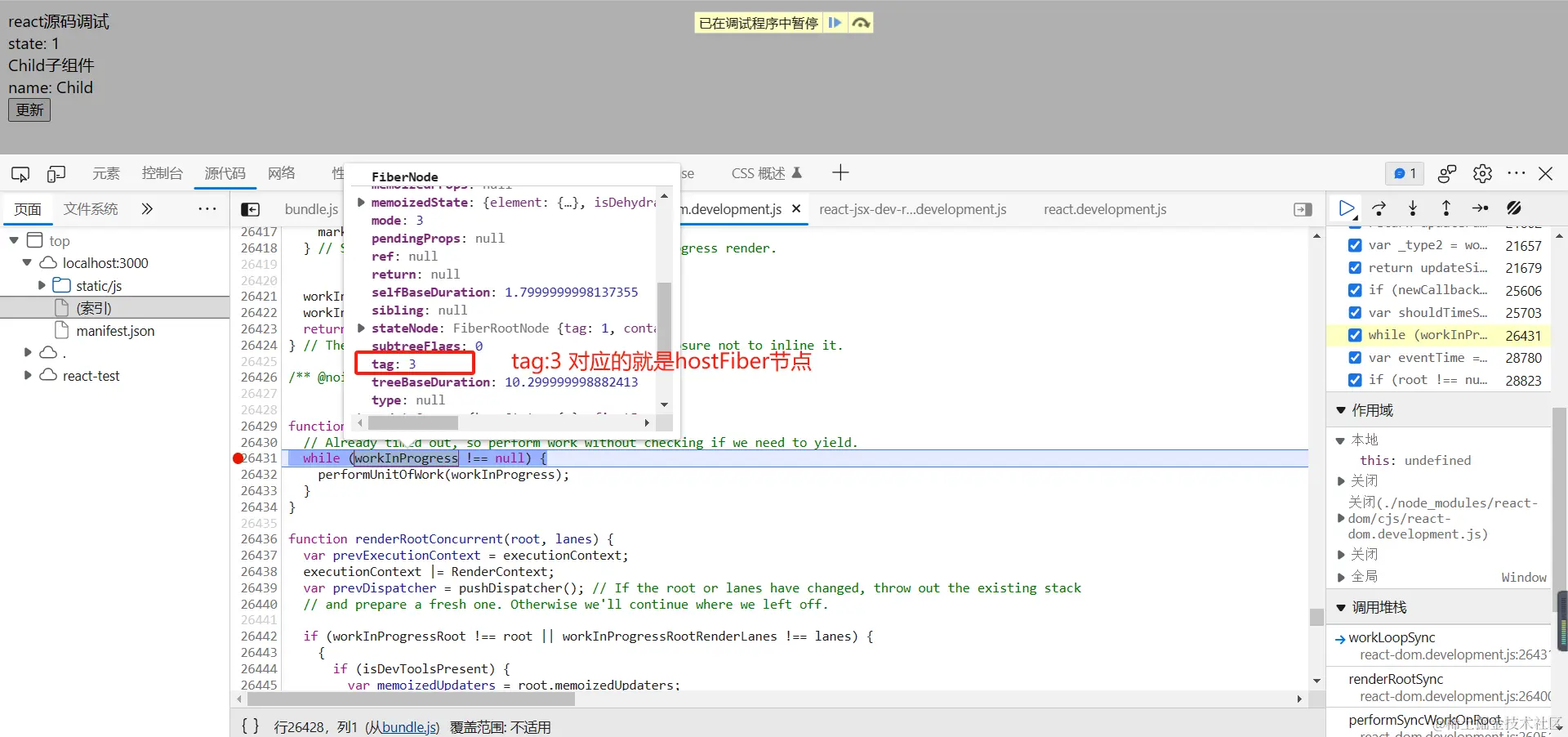
Task: Step over using the paused overlay icon
Action: coord(861,23)
